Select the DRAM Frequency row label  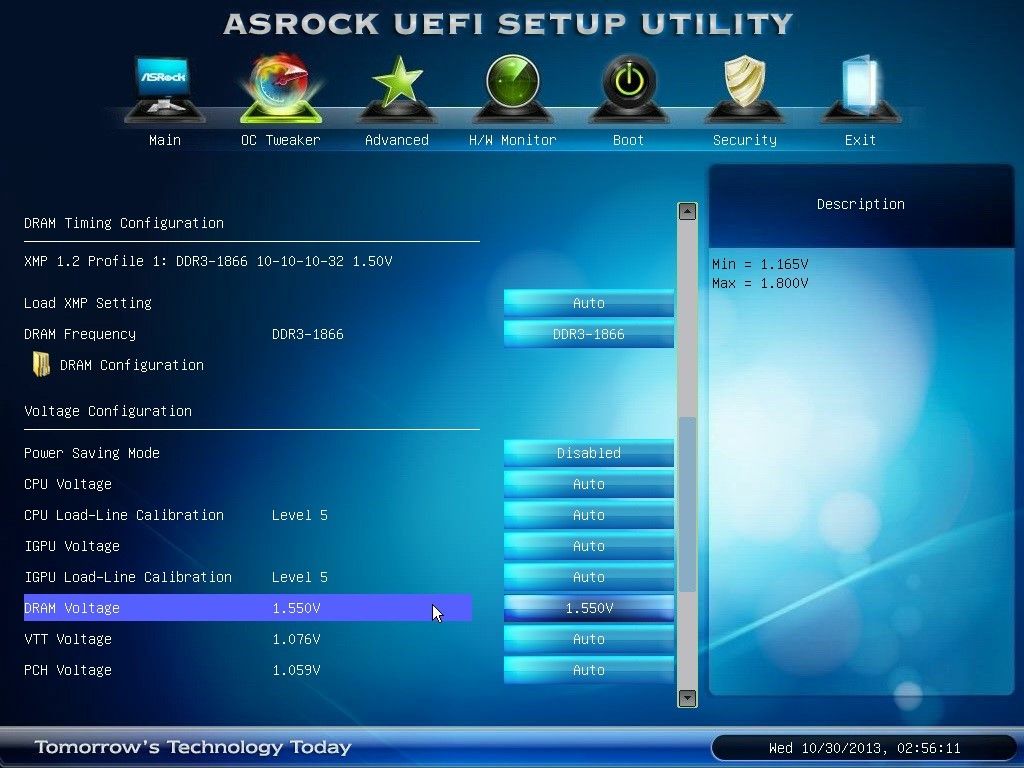point(80,334)
